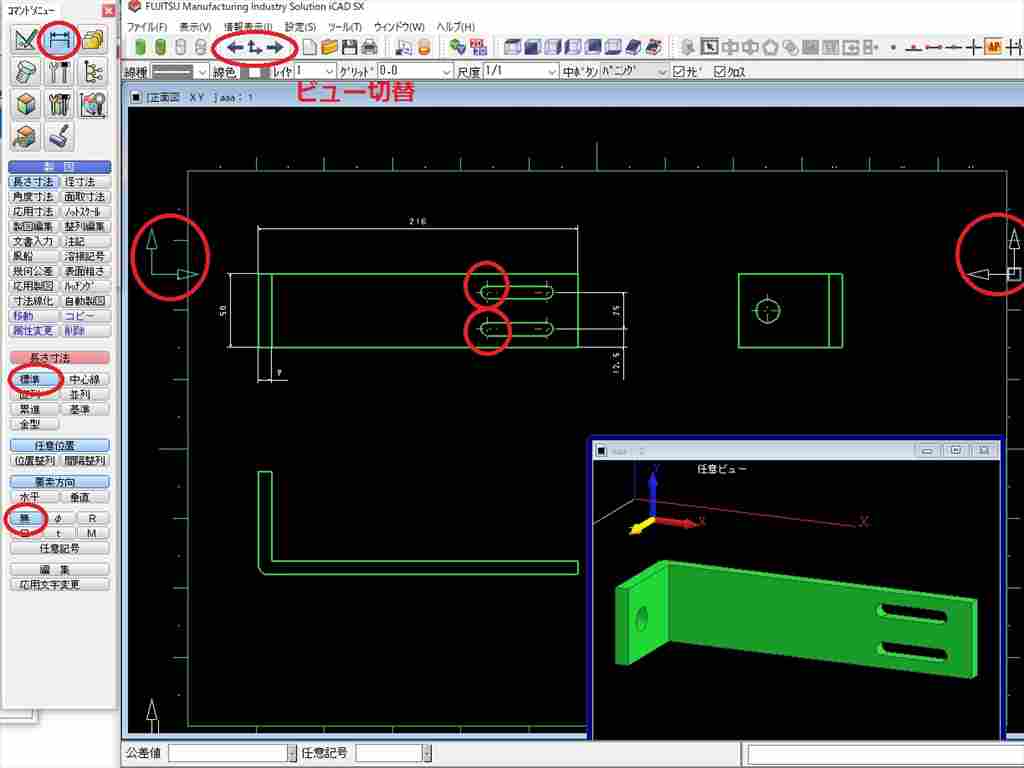Screen dimensions: 1024x768
Task: Switch to previous view with left arrow
Action: (x=234, y=47)
